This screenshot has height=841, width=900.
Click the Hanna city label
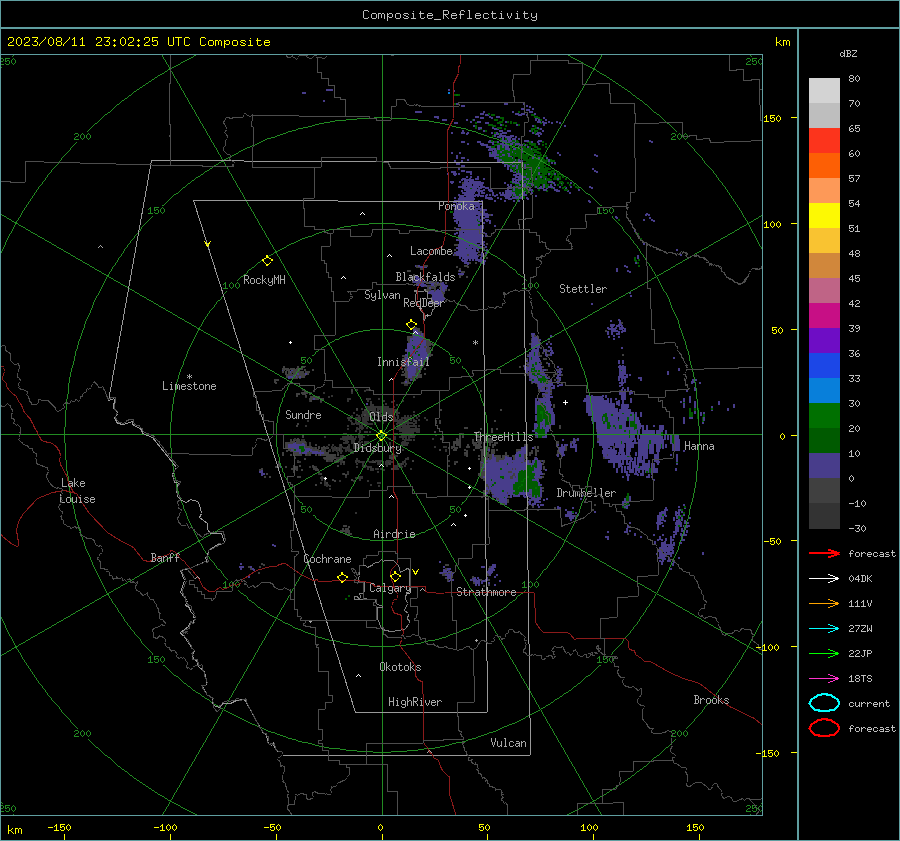pyautogui.click(x=699, y=446)
